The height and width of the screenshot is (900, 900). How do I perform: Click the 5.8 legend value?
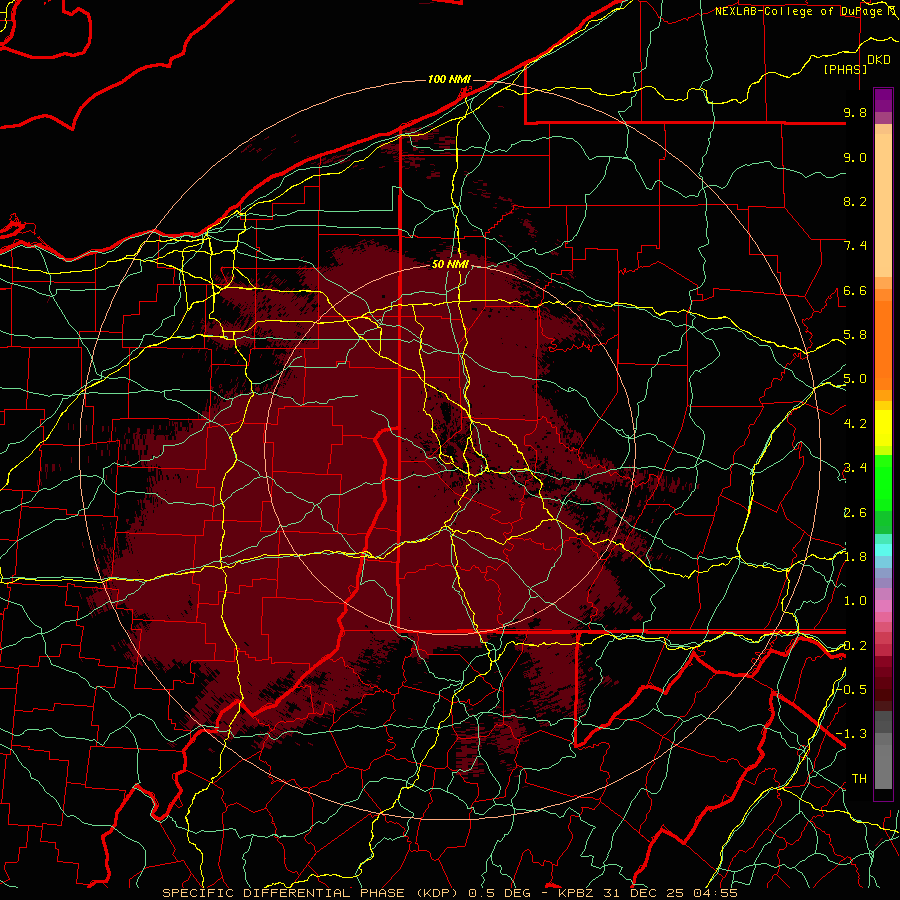click(x=855, y=335)
